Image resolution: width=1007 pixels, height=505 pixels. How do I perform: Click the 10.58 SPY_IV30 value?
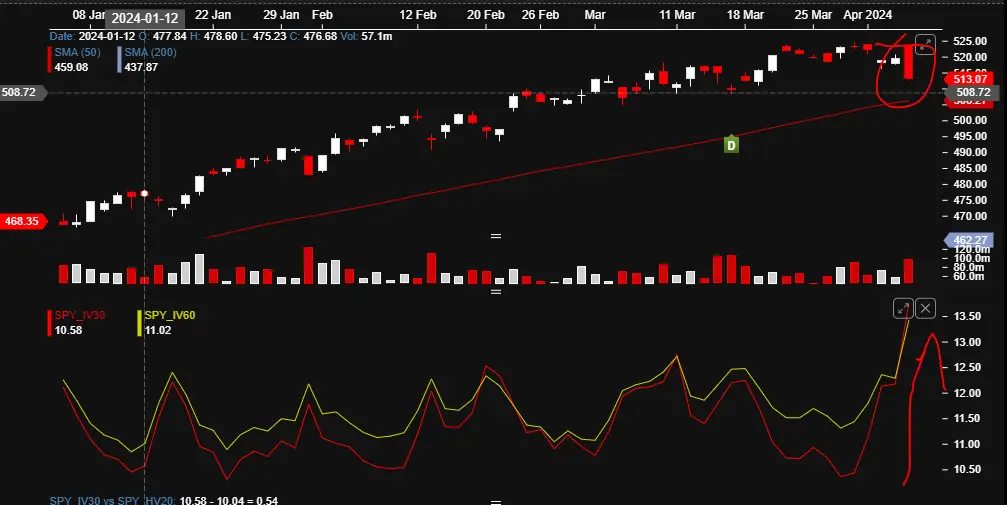point(68,330)
